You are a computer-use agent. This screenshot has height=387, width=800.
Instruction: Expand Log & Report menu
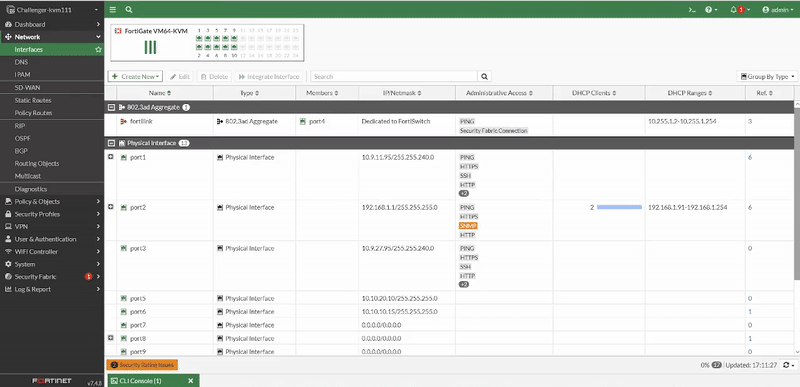click(52, 289)
